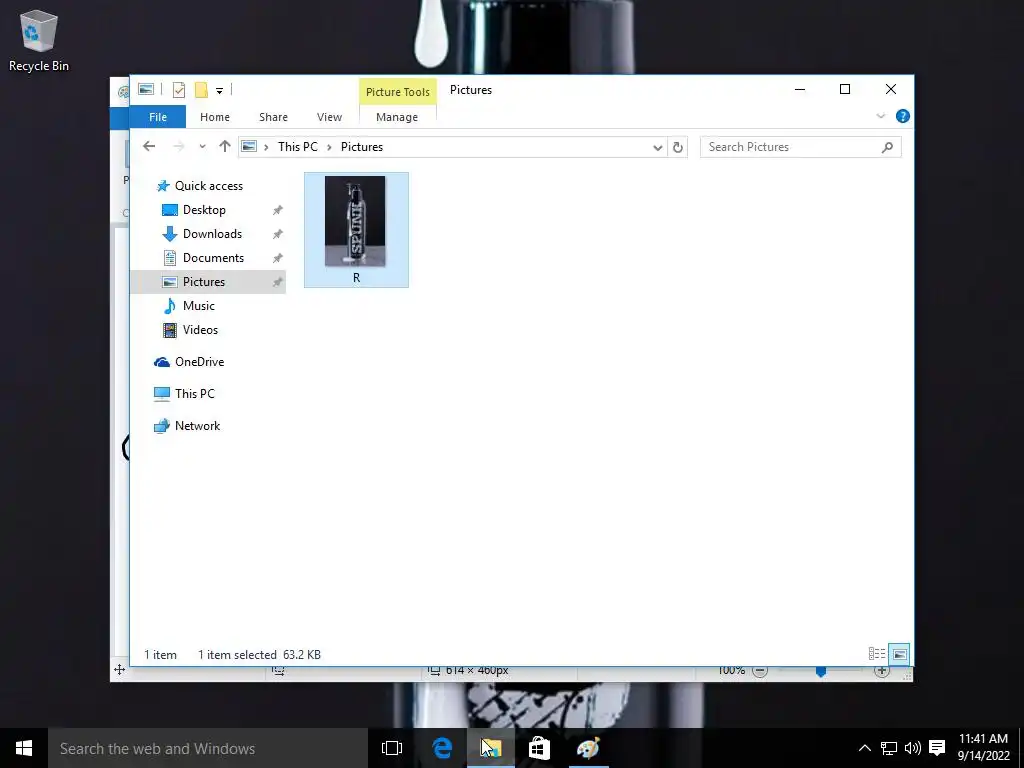This screenshot has width=1024, height=768.
Task: Open Customize Quick Access Toolbar dropdown
Action: click(x=219, y=91)
